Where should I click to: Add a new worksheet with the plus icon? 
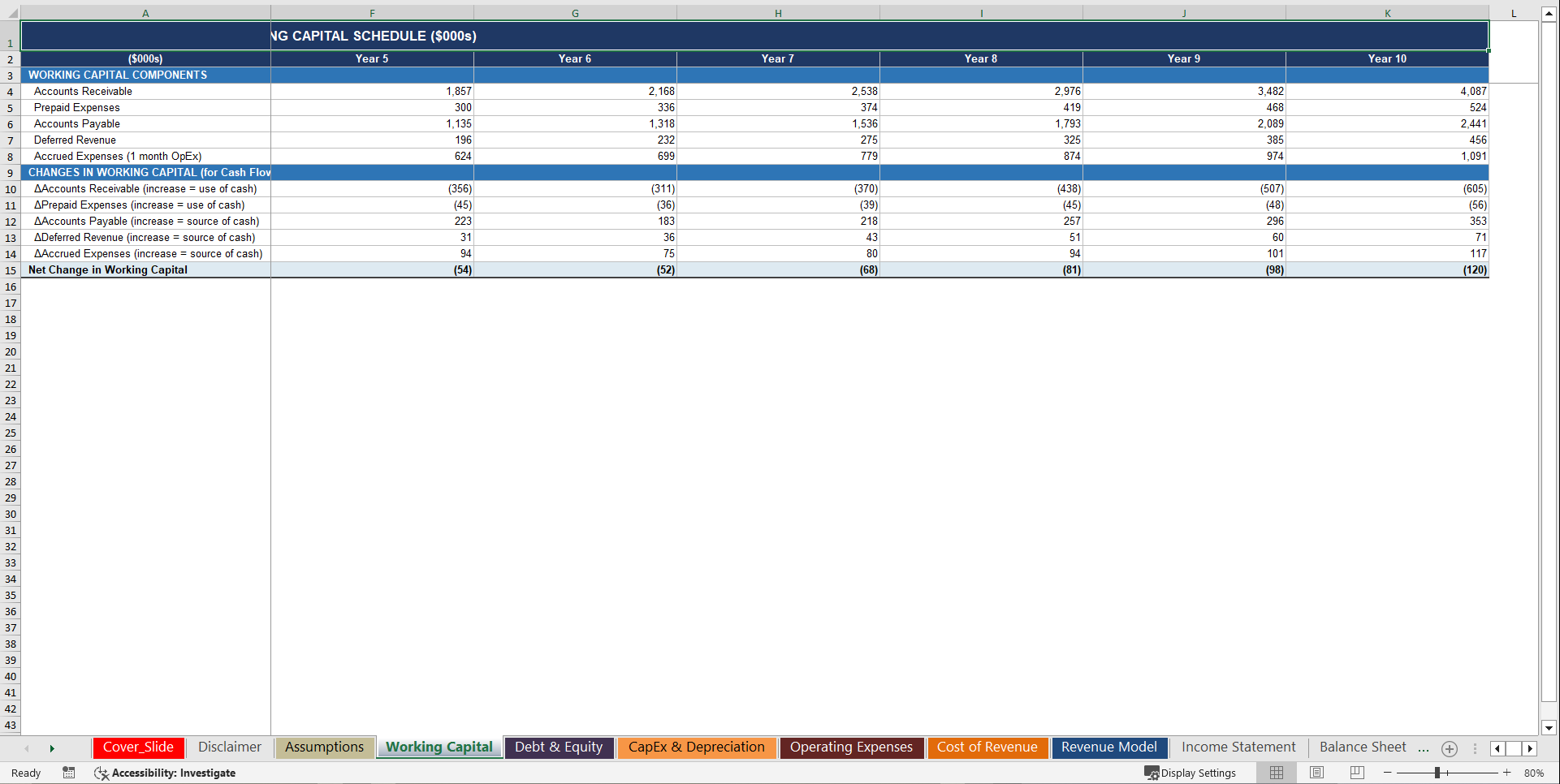(1449, 748)
